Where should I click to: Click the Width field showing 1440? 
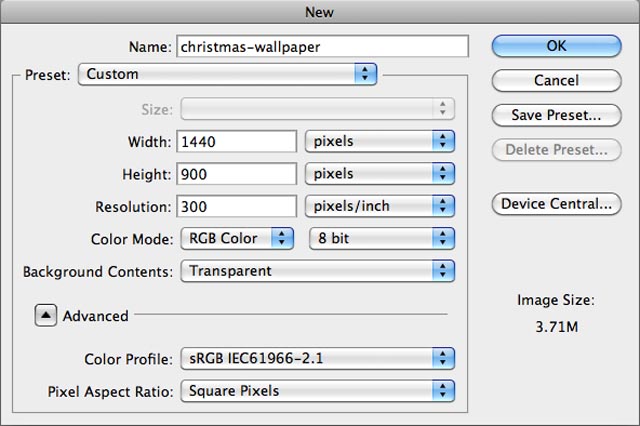click(237, 142)
